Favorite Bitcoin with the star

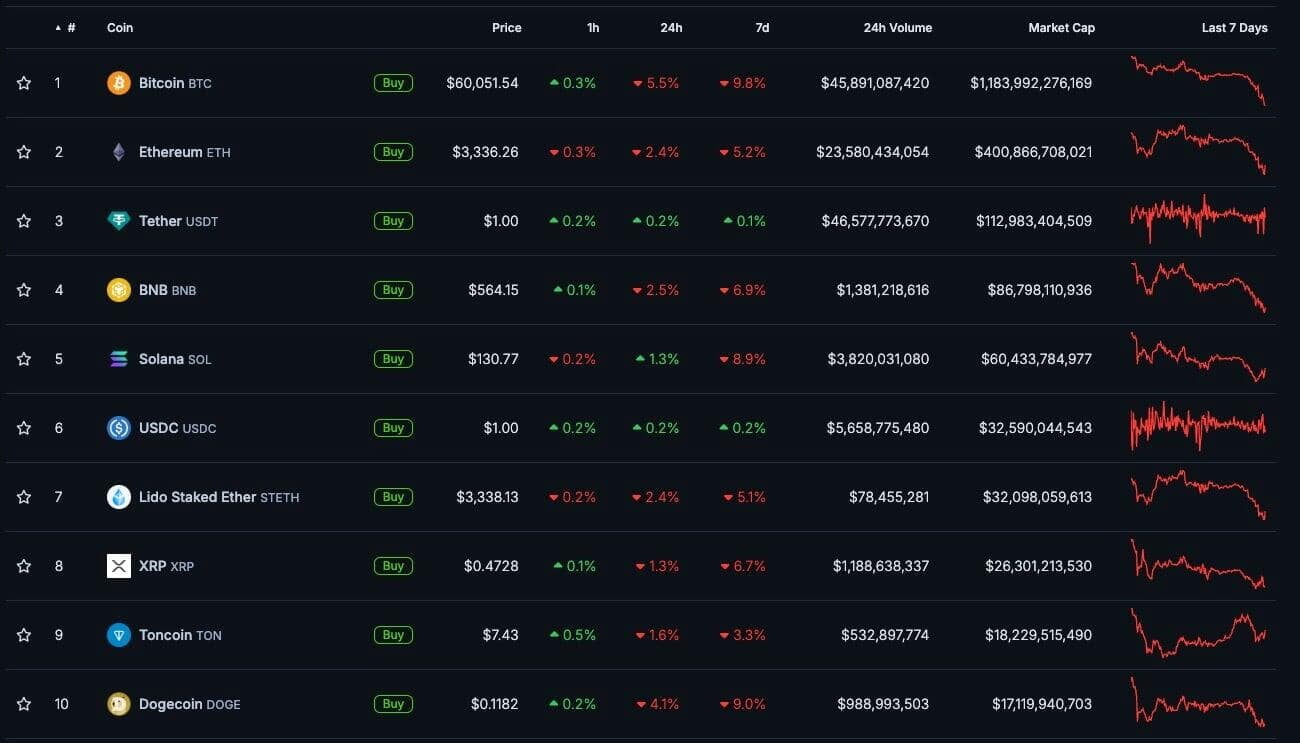click(24, 83)
